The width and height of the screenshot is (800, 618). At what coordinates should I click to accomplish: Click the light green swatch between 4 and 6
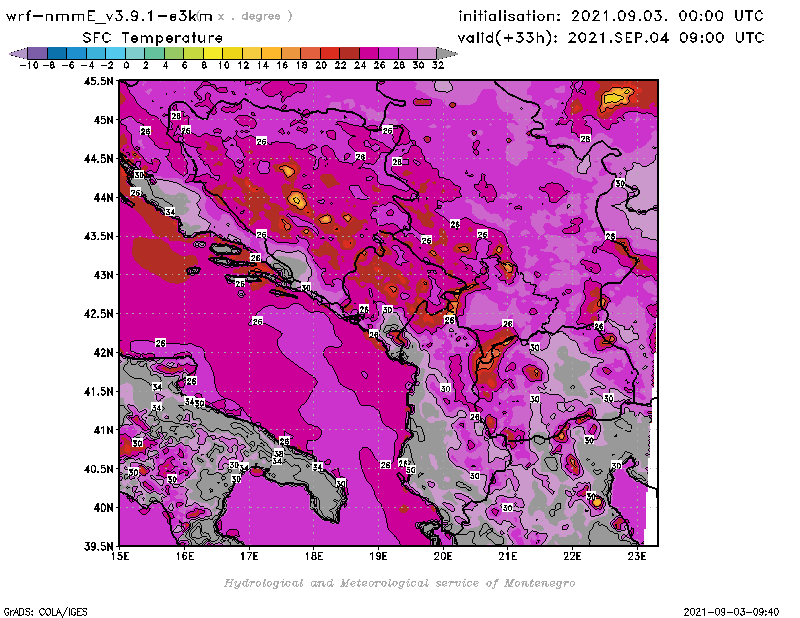[174, 53]
